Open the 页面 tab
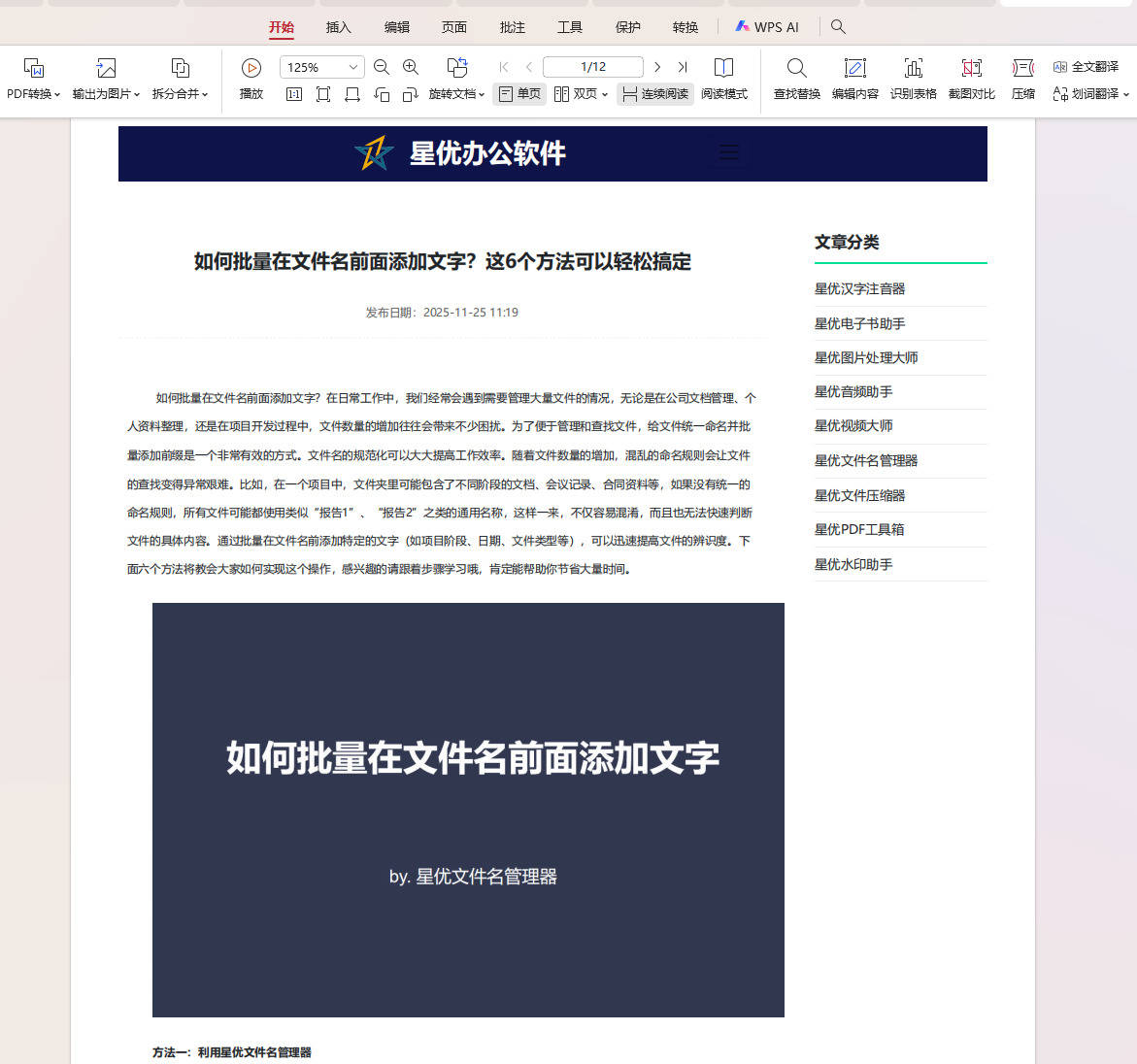 pos(454,27)
